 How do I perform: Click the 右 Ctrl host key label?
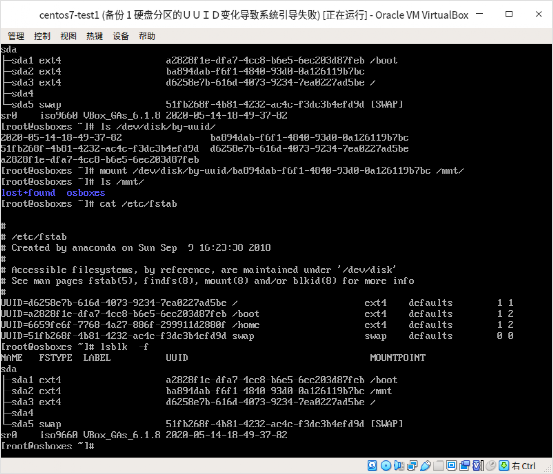pyautogui.click(x=523, y=466)
